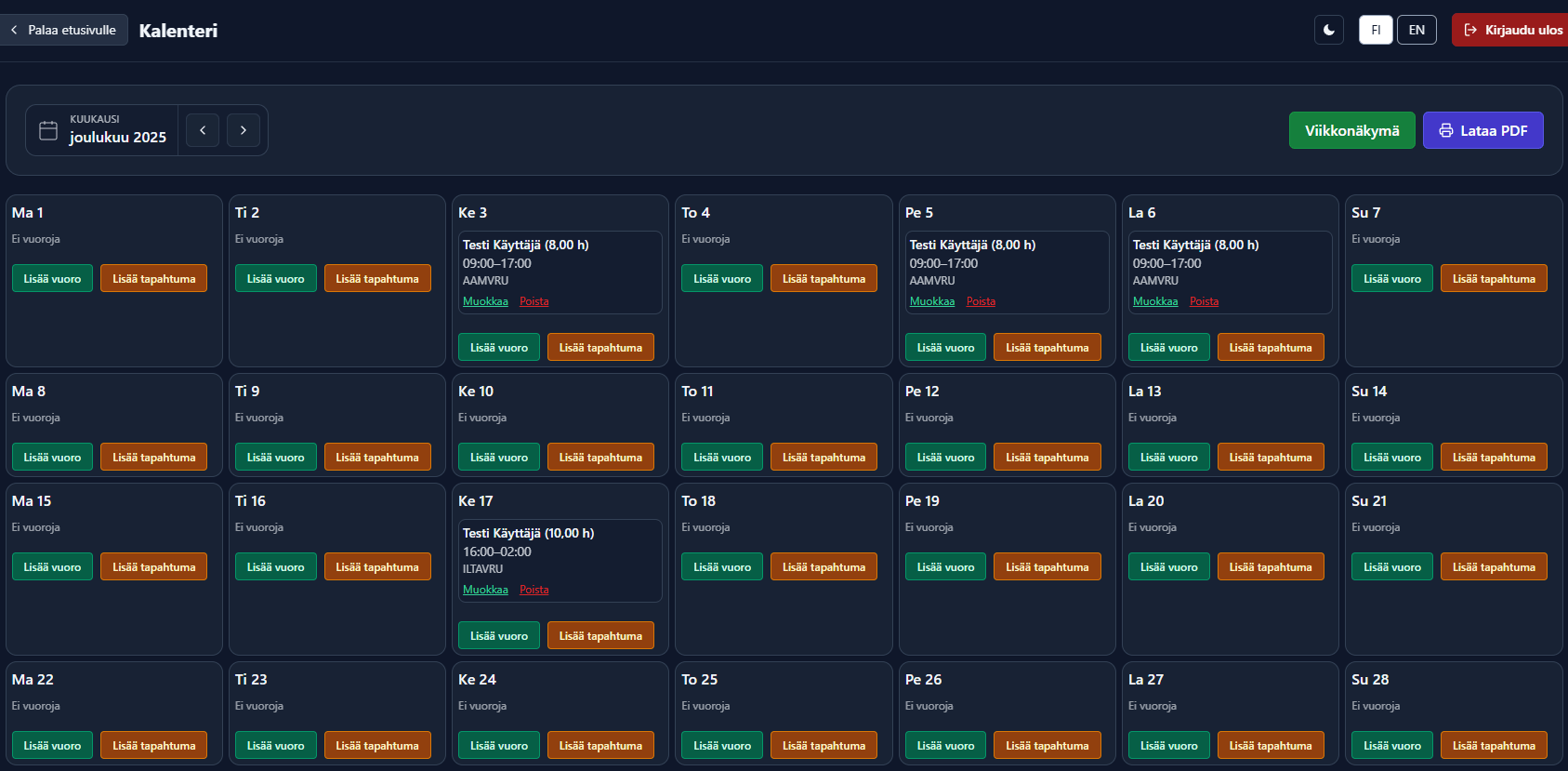Click Poista on the Pe 5 shift
1568x771 pixels.
pyautogui.click(x=981, y=301)
